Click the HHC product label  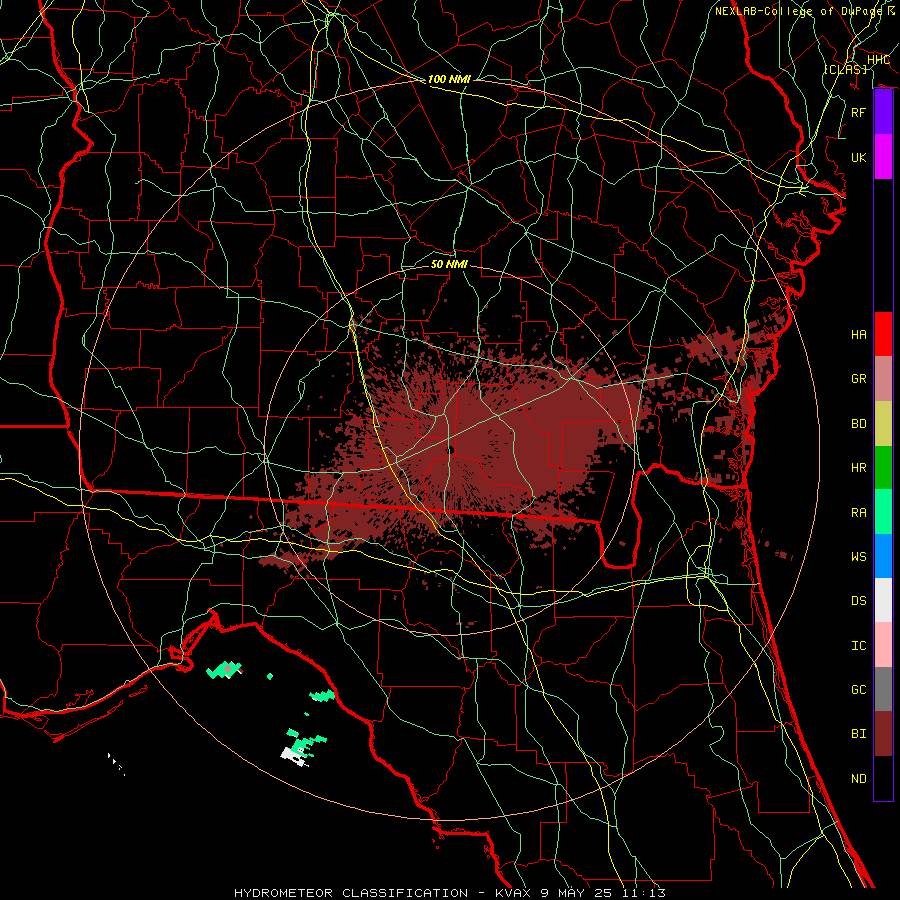(x=878, y=60)
